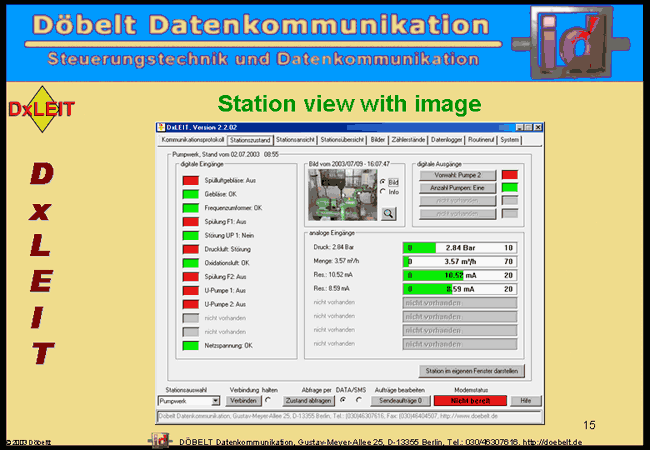Viewport: 650px width, 450px height.
Task: Click the address status bar field
Action: point(349,416)
